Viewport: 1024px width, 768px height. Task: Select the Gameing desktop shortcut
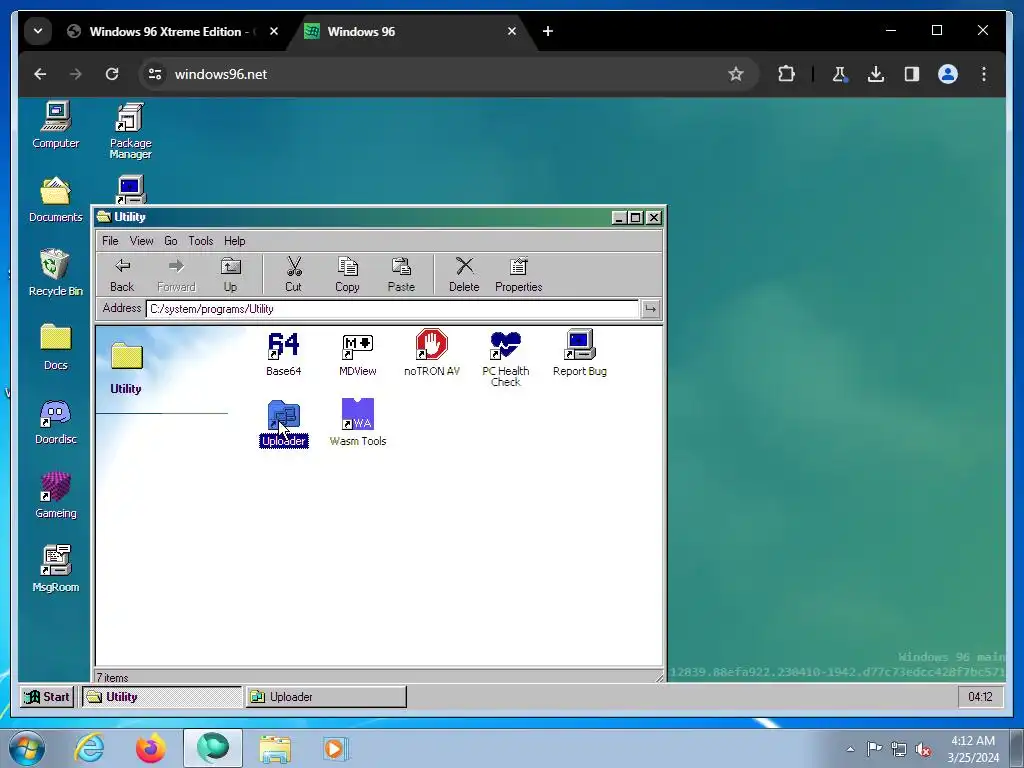(x=56, y=496)
